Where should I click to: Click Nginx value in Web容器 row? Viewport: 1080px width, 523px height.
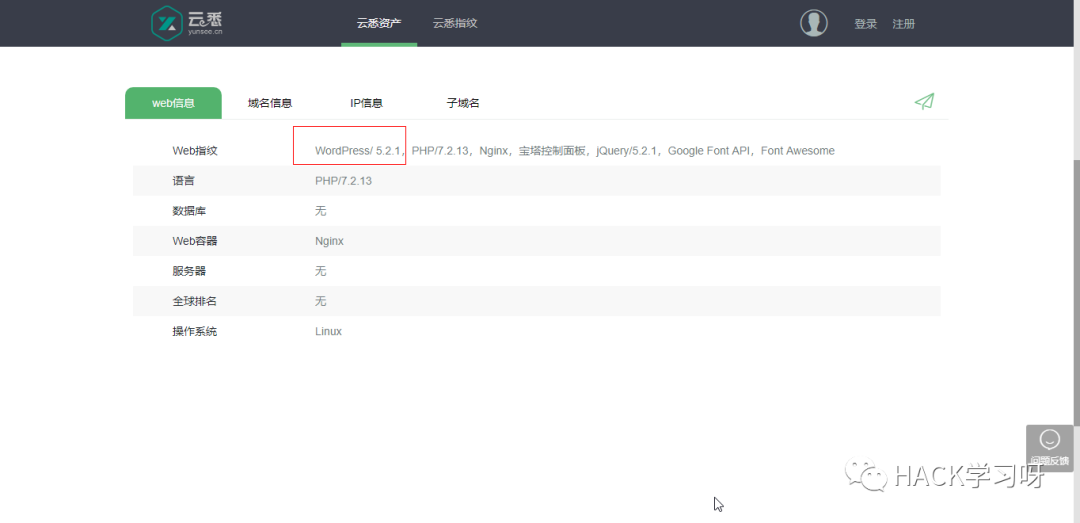point(329,241)
